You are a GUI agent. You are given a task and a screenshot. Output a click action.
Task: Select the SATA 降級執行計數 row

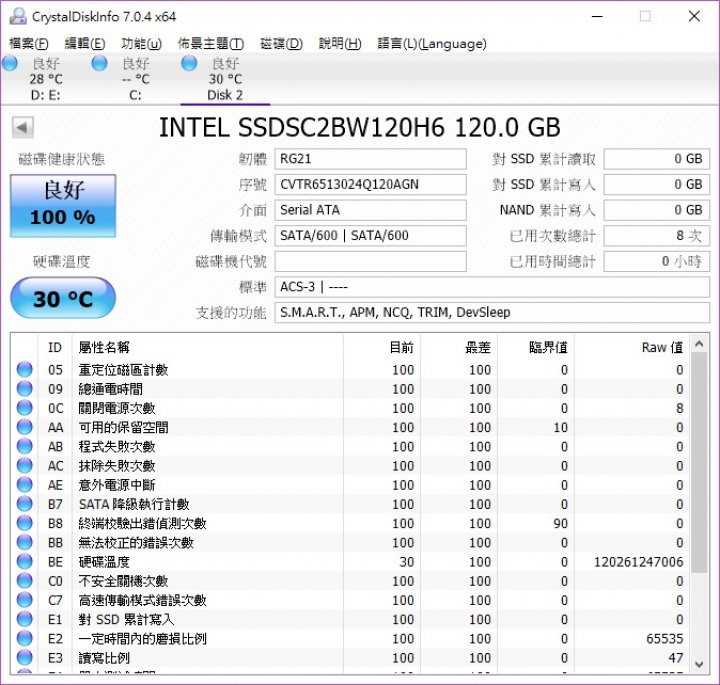pos(351,504)
